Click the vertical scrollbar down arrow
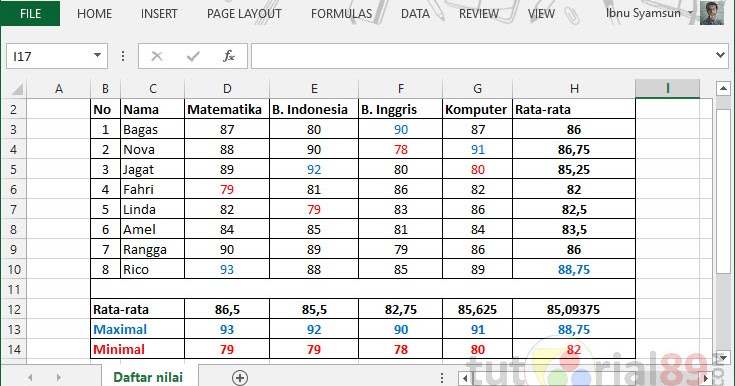 [x=723, y=358]
